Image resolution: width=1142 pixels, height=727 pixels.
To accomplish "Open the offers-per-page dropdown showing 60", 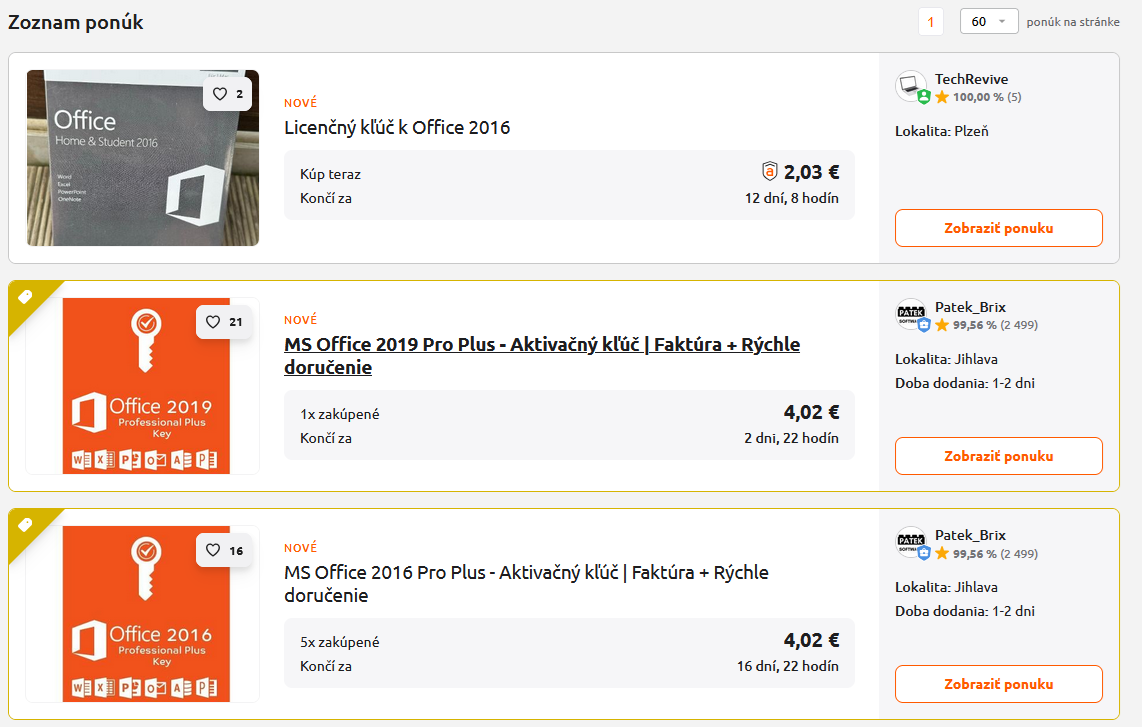I will 988,22.
